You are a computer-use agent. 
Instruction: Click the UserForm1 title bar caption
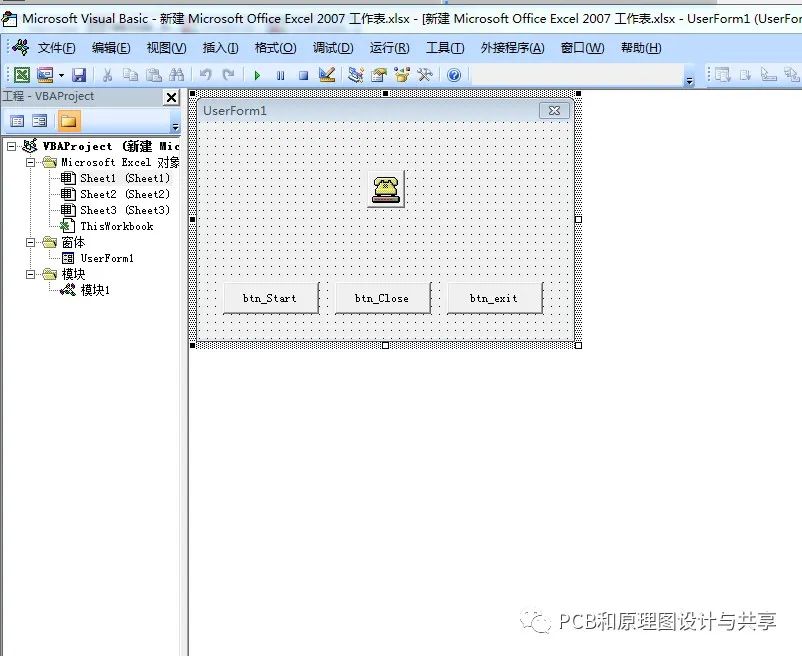tap(235, 111)
